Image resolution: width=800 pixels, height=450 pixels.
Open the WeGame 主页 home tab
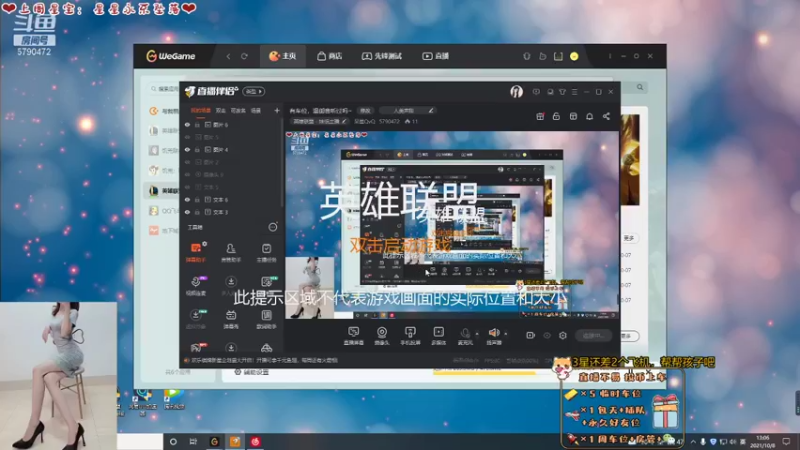(x=283, y=56)
